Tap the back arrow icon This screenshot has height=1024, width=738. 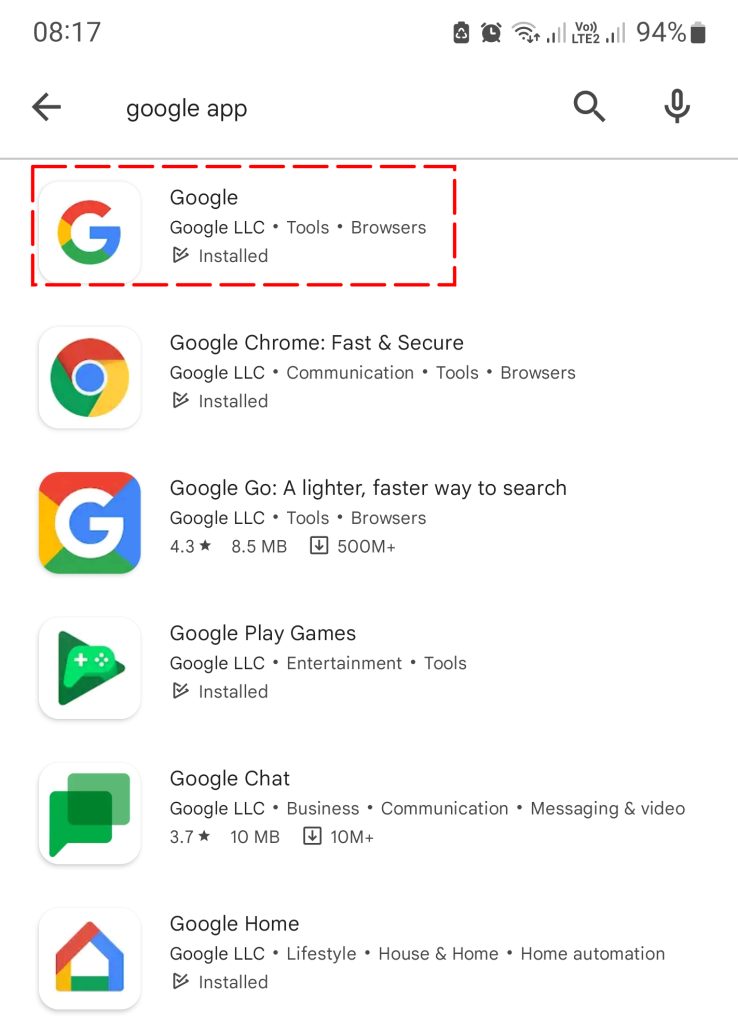46,107
